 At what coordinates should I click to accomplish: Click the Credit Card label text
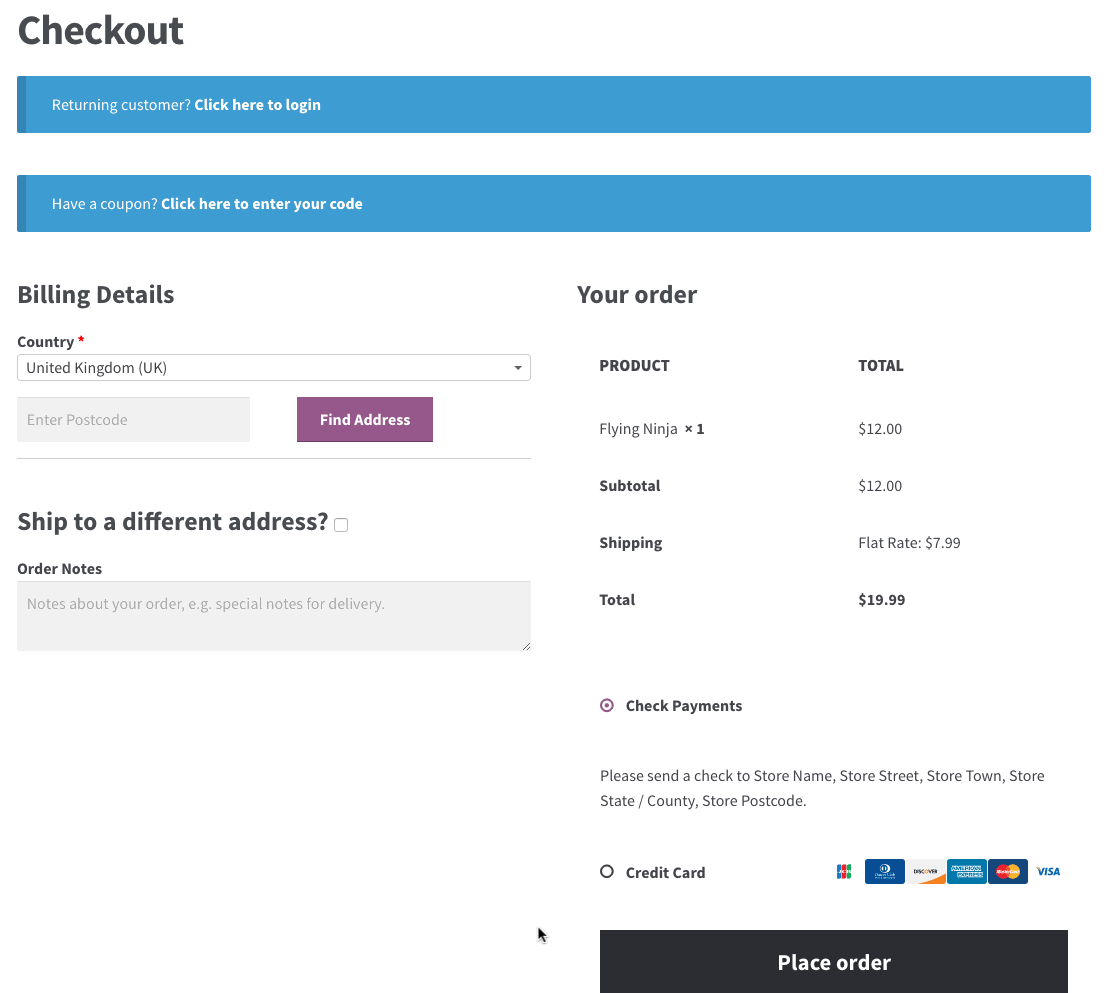(665, 872)
